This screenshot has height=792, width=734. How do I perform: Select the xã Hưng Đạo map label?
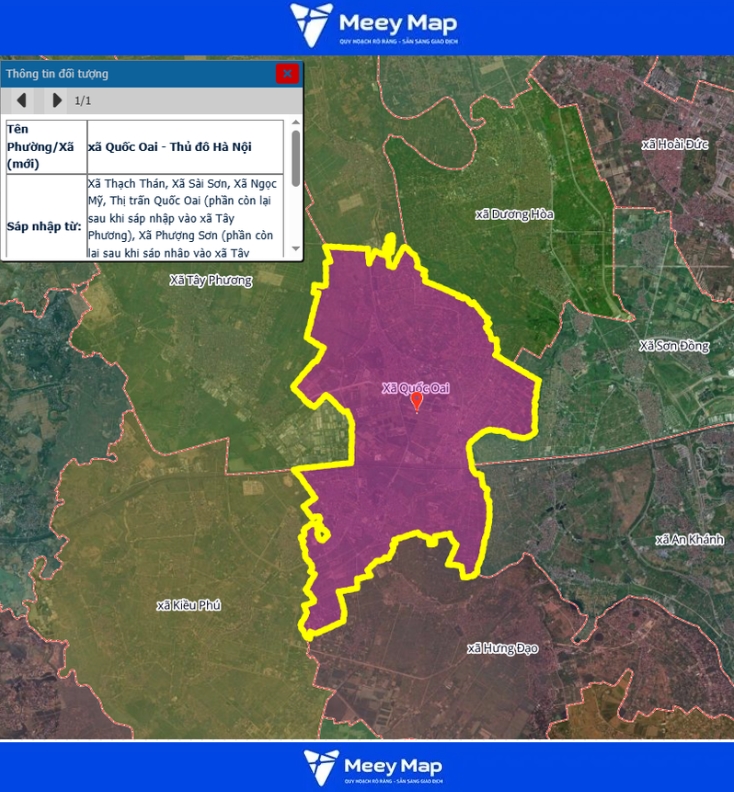(503, 648)
